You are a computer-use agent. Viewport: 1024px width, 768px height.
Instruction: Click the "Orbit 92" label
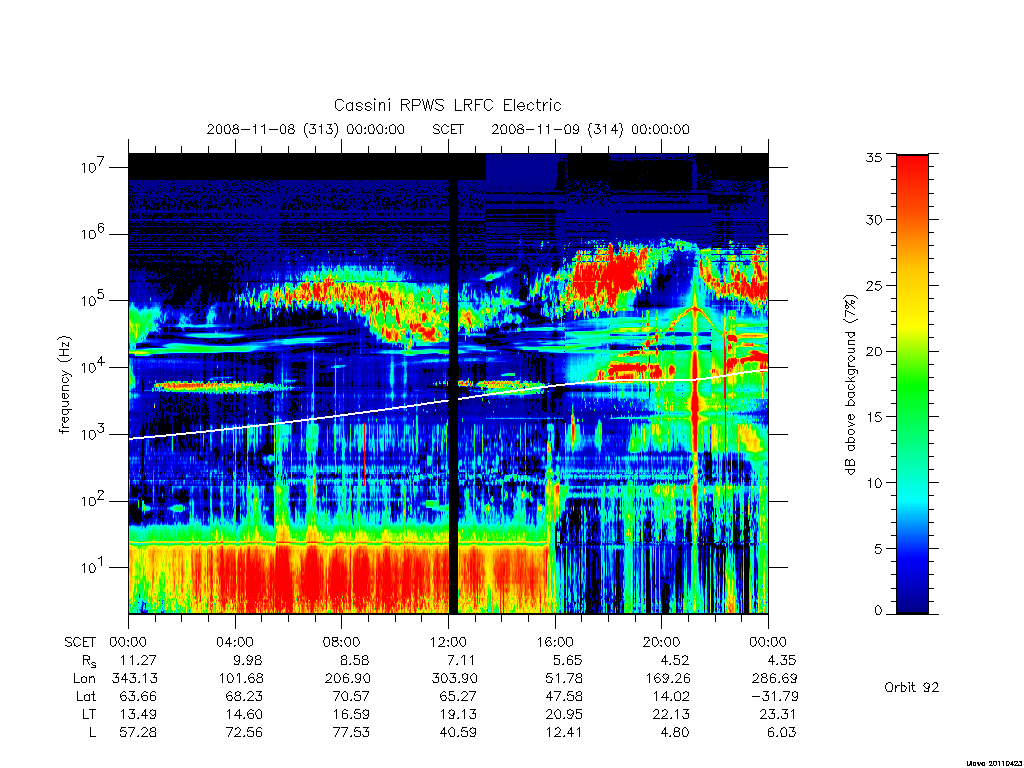(x=912, y=687)
